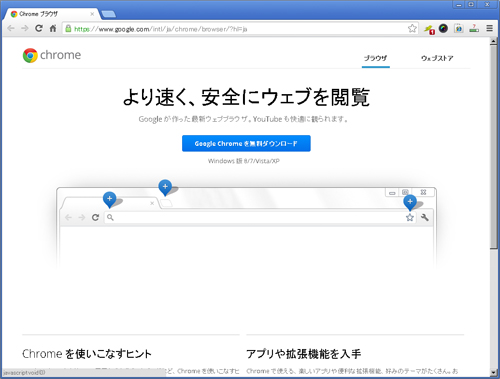Click the vertical scrollbar thumb

pyautogui.click(x=493, y=147)
